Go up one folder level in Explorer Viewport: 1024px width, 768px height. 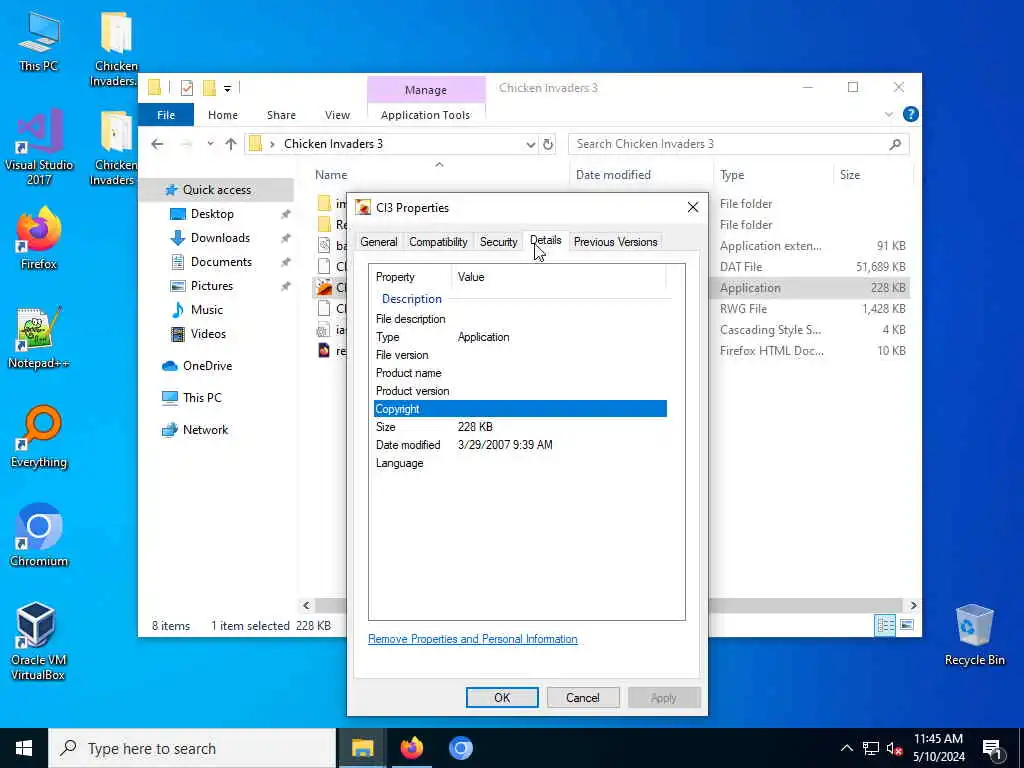231,144
